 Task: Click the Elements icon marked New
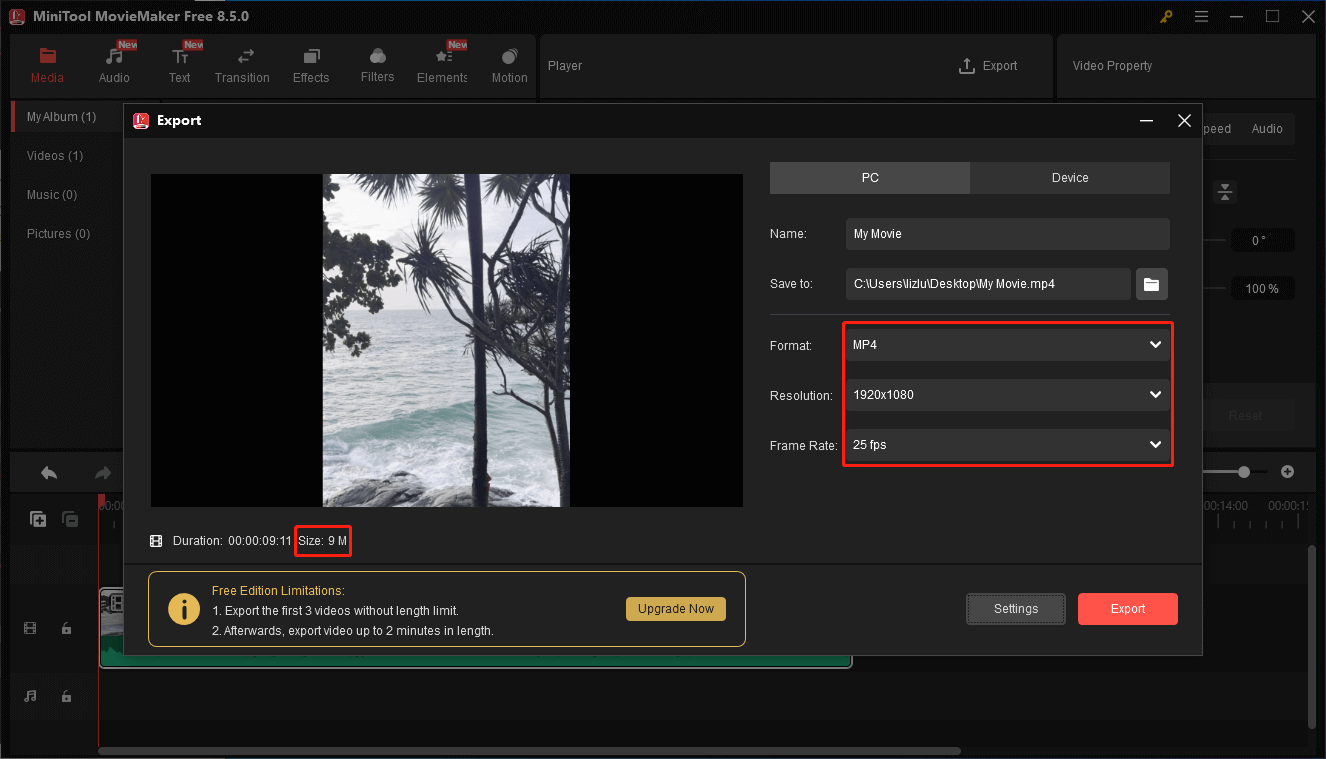pos(441,63)
